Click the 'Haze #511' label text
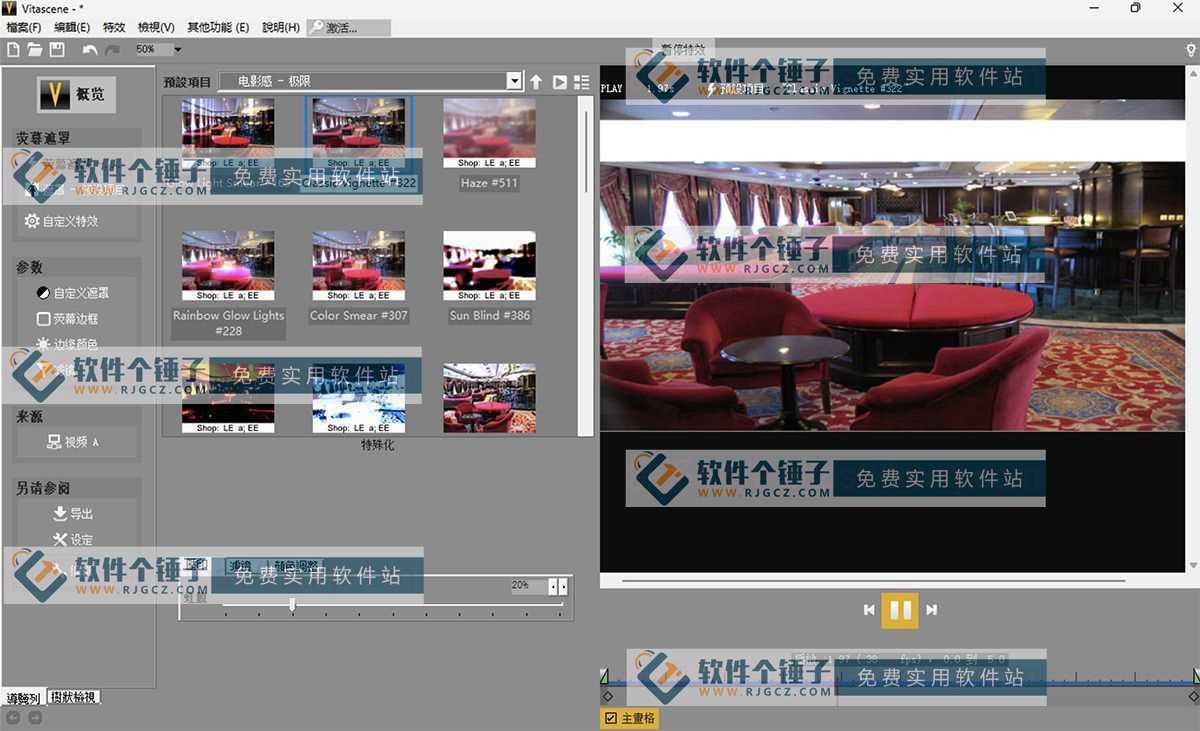 [x=490, y=183]
